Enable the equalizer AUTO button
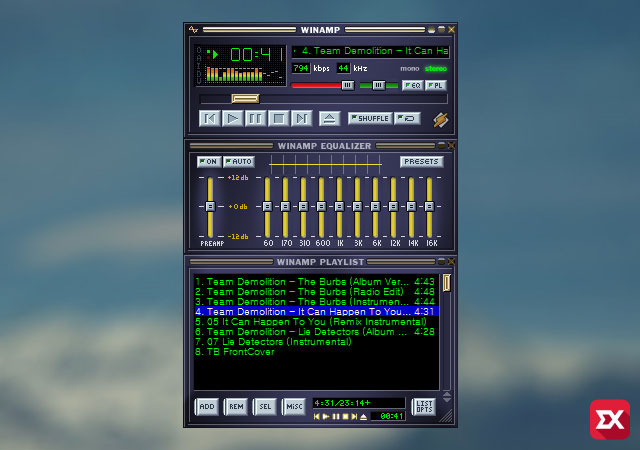640x450 pixels. pyautogui.click(x=238, y=161)
